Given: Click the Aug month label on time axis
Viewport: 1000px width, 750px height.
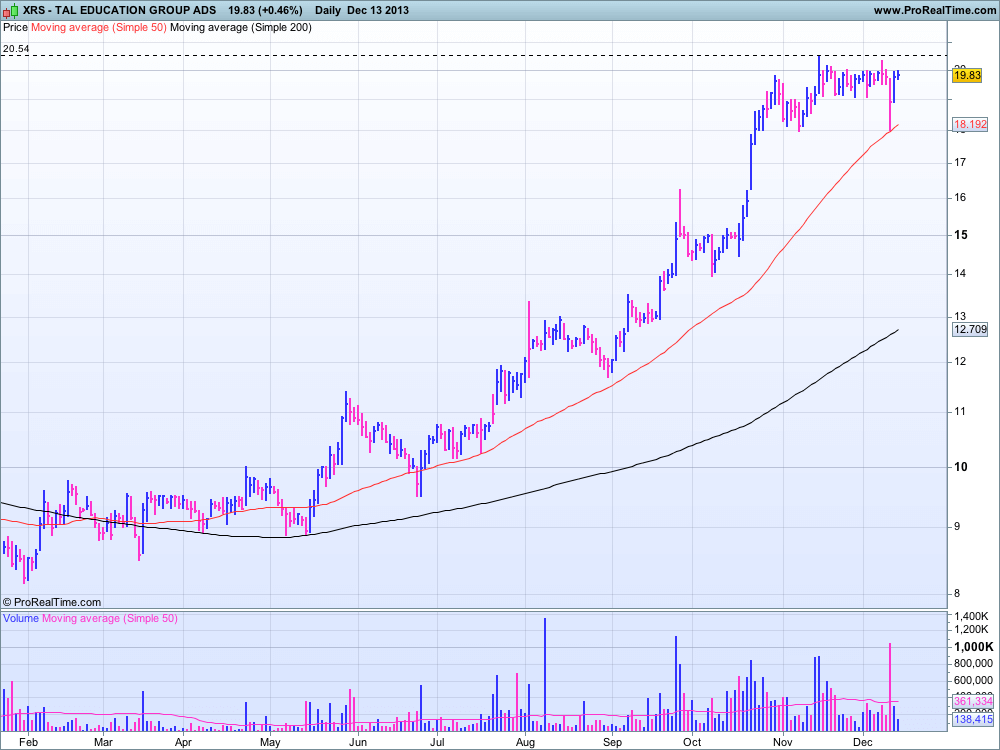Looking at the screenshot, I should (x=525, y=742).
